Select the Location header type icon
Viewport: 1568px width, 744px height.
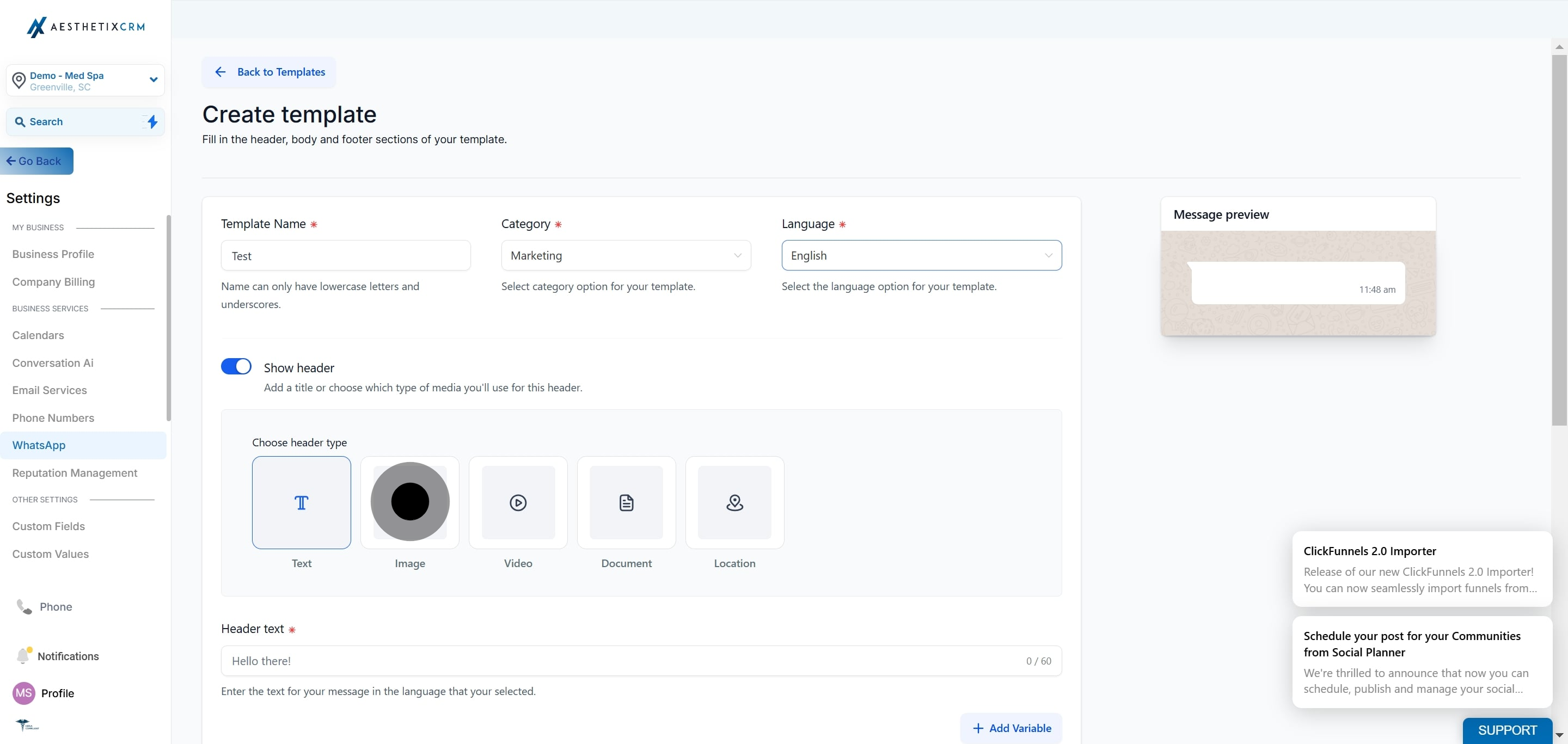(734, 502)
